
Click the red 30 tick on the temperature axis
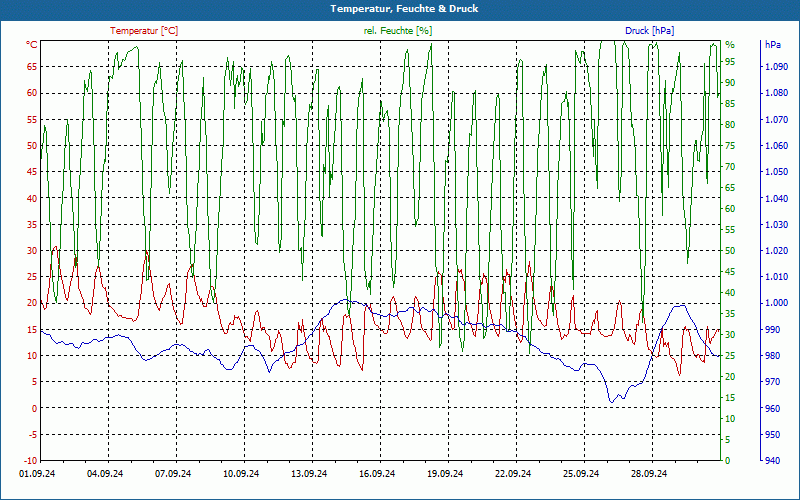click(x=32, y=251)
